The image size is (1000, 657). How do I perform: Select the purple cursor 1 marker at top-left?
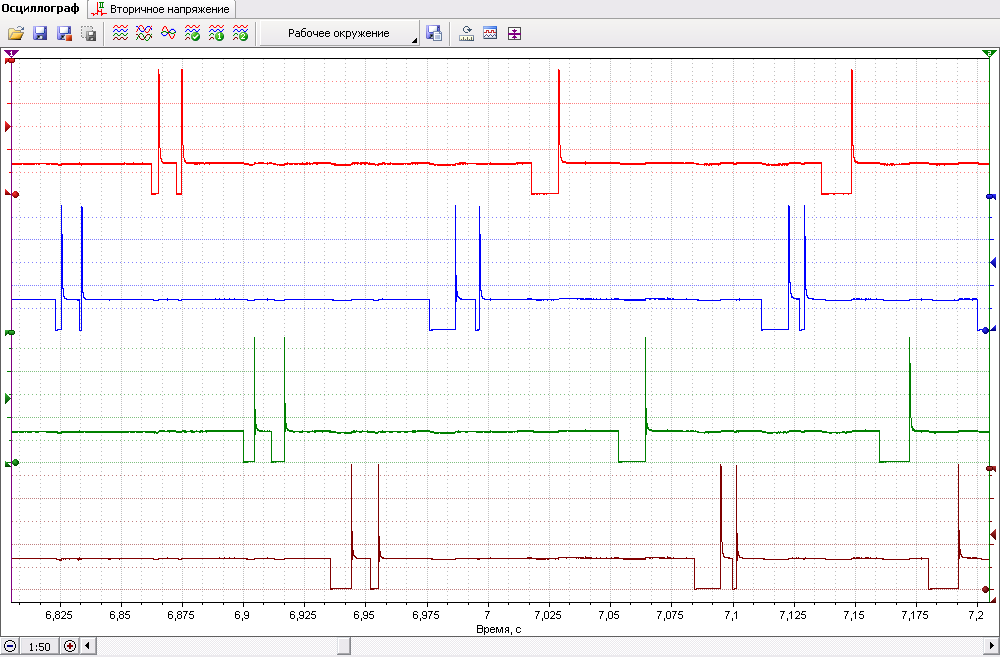pos(11,54)
